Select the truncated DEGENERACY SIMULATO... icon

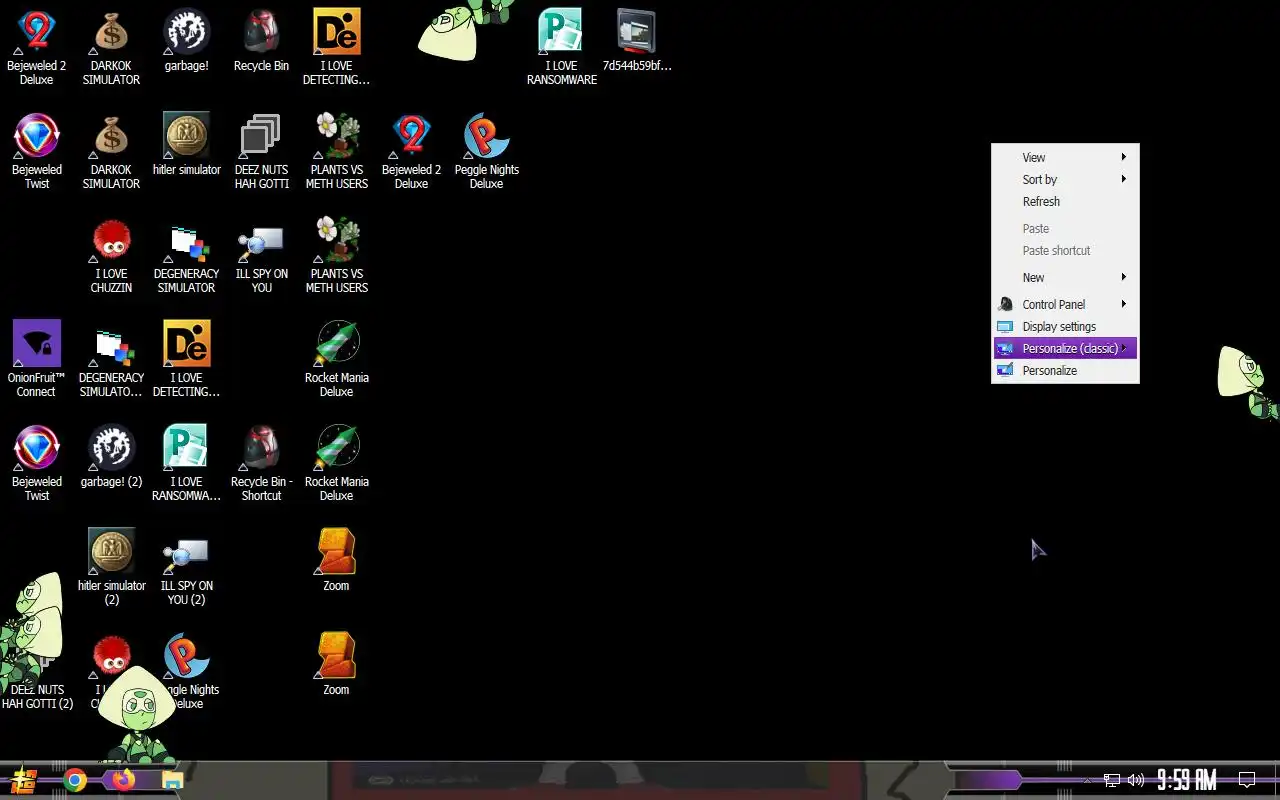pyautogui.click(x=111, y=358)
